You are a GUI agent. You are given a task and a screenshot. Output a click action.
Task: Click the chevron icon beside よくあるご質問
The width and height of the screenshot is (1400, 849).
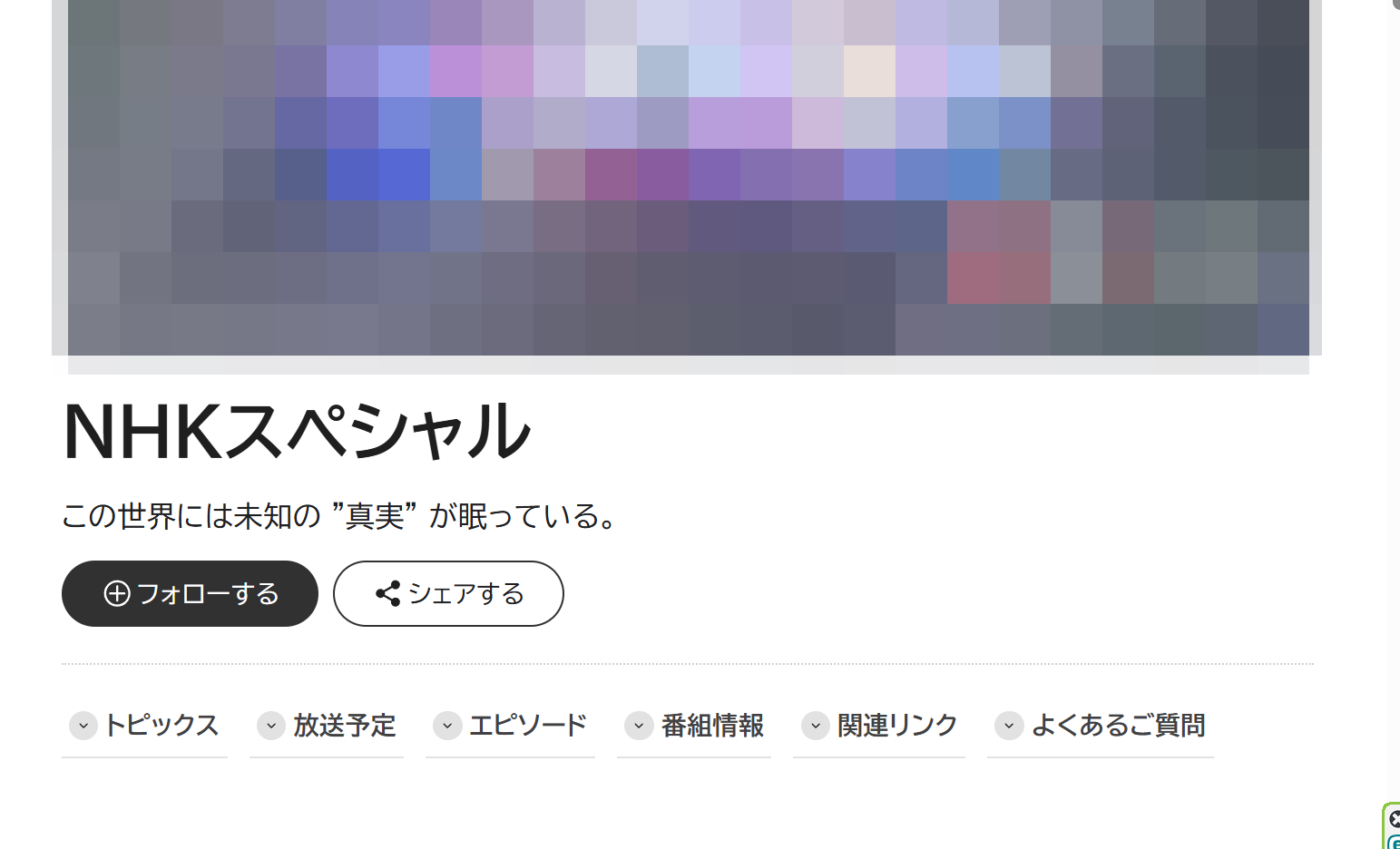point(1009,726)
